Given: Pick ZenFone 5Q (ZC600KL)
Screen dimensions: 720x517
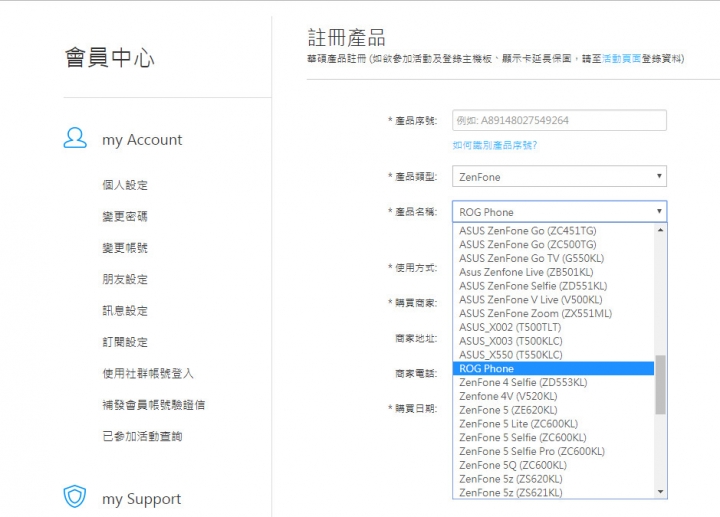Looking at the screenshot, I should 553,465.
